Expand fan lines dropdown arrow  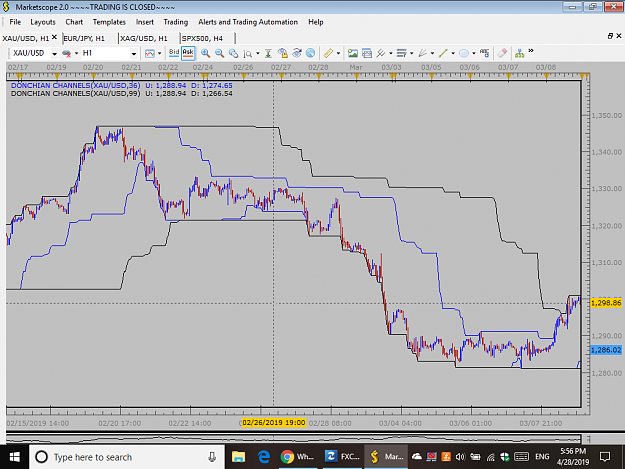432,53
